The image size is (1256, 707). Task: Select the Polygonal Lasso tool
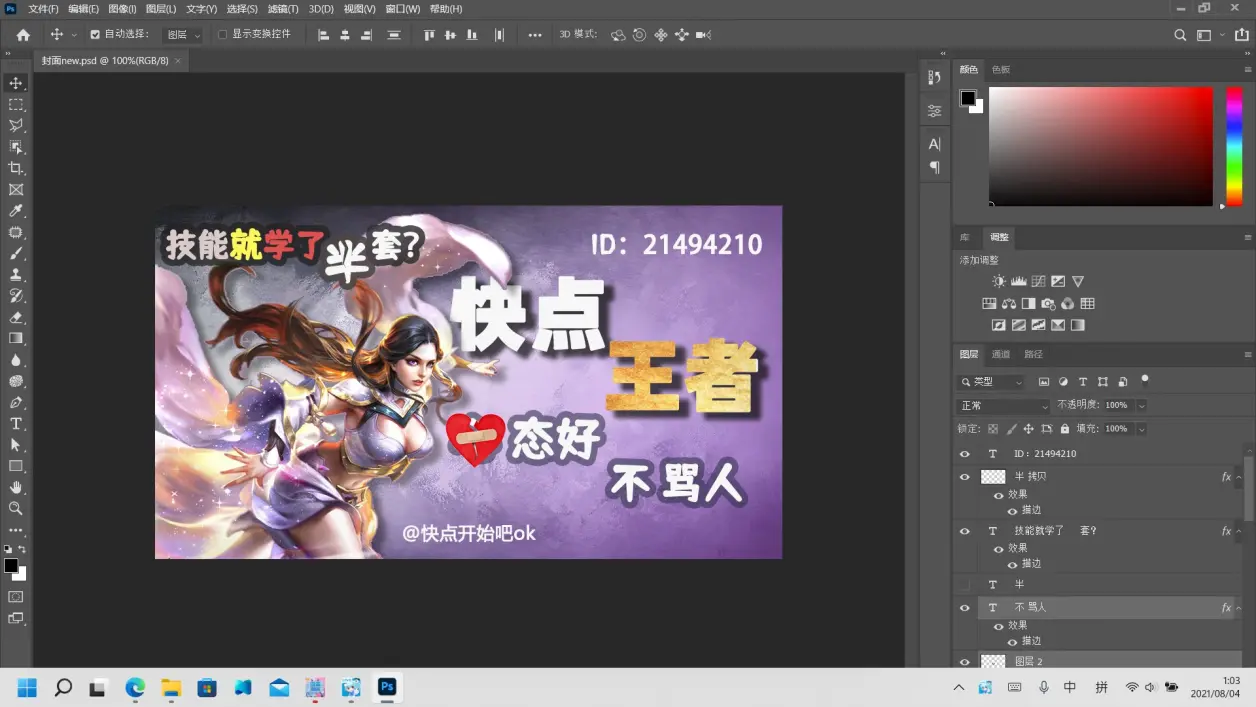click(16, 126)
